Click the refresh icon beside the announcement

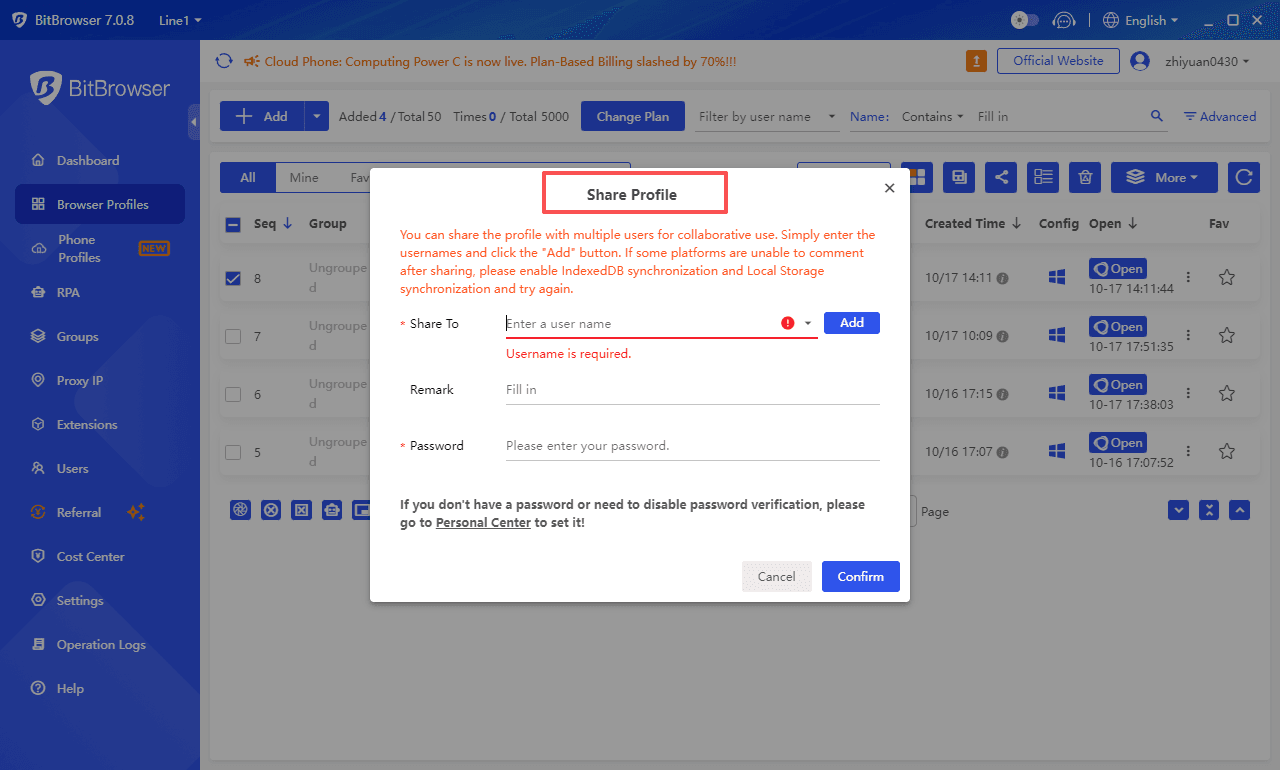point(225,62)
